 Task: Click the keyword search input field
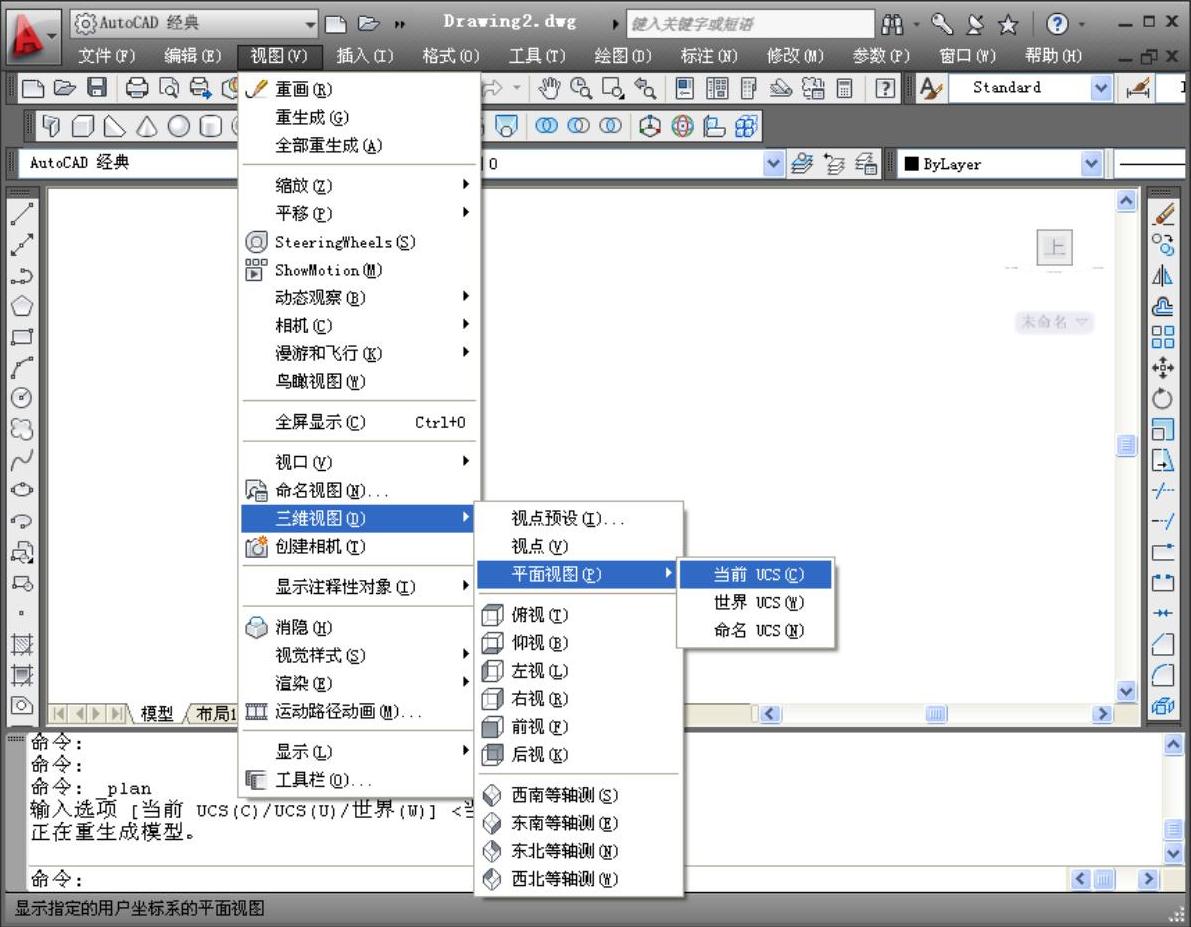coord(745,24)
